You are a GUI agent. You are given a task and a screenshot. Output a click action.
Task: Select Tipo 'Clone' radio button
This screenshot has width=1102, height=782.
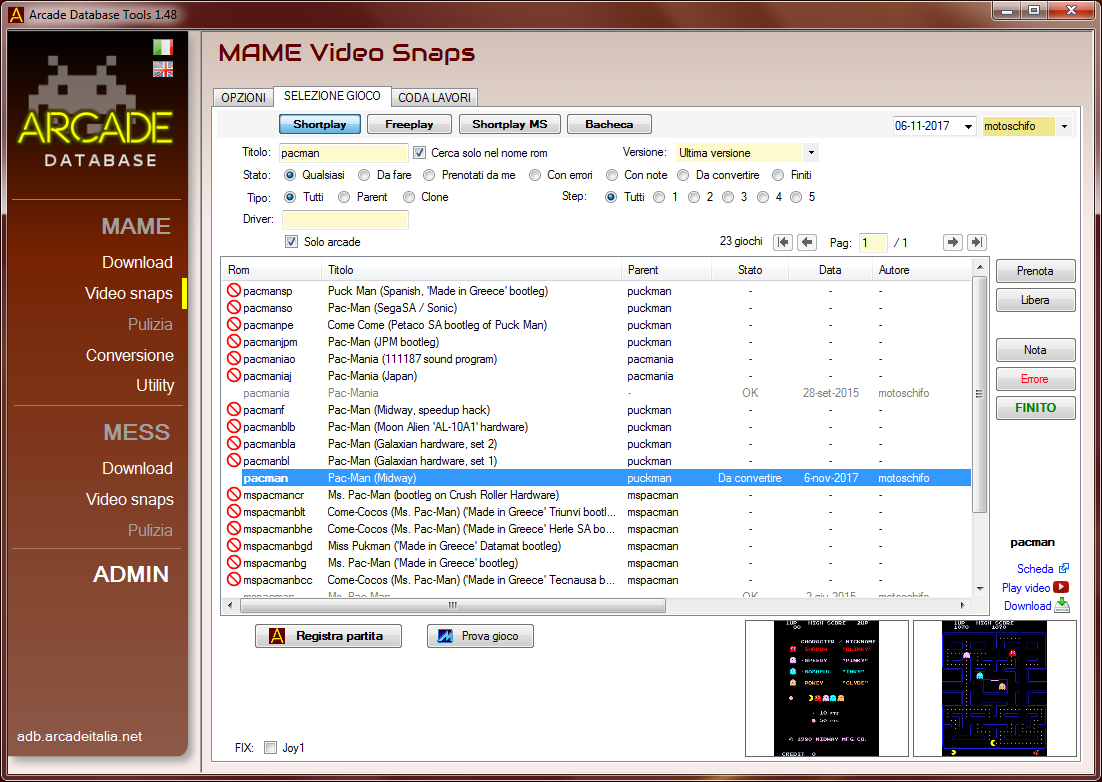pyautogui.click(x=408, y=197)
